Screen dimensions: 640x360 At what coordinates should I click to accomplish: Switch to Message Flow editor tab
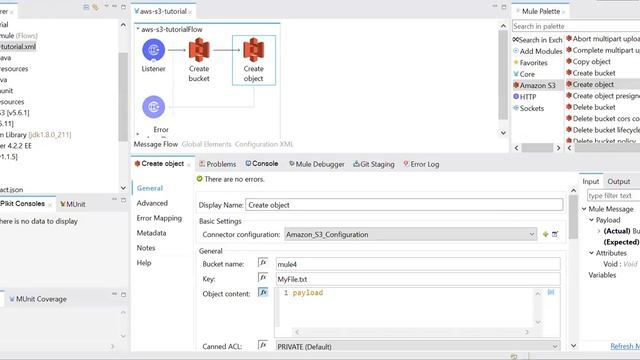(156, 144)
